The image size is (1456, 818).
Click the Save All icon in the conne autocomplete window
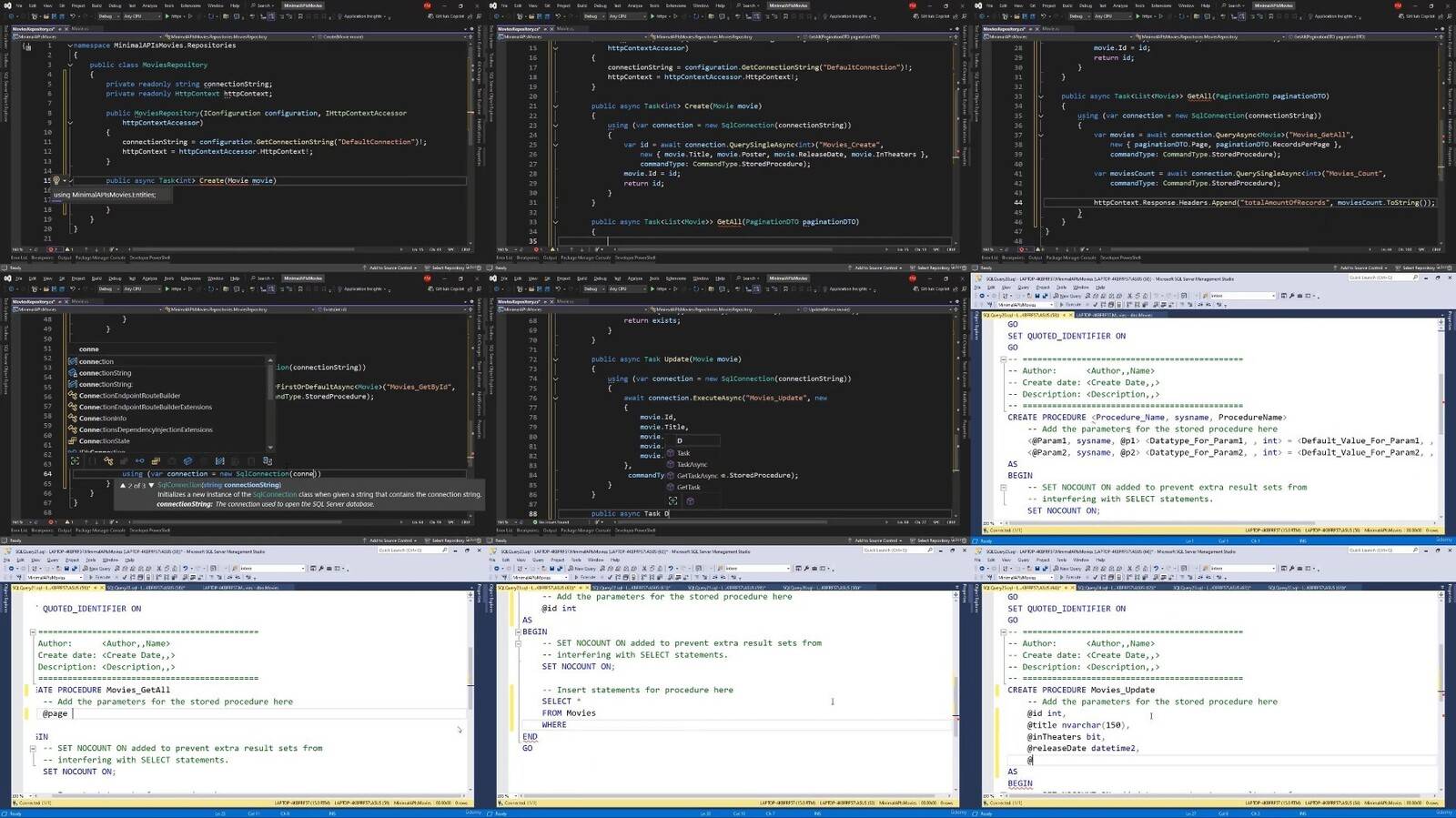pyautogui.click(x=62, y=288)
